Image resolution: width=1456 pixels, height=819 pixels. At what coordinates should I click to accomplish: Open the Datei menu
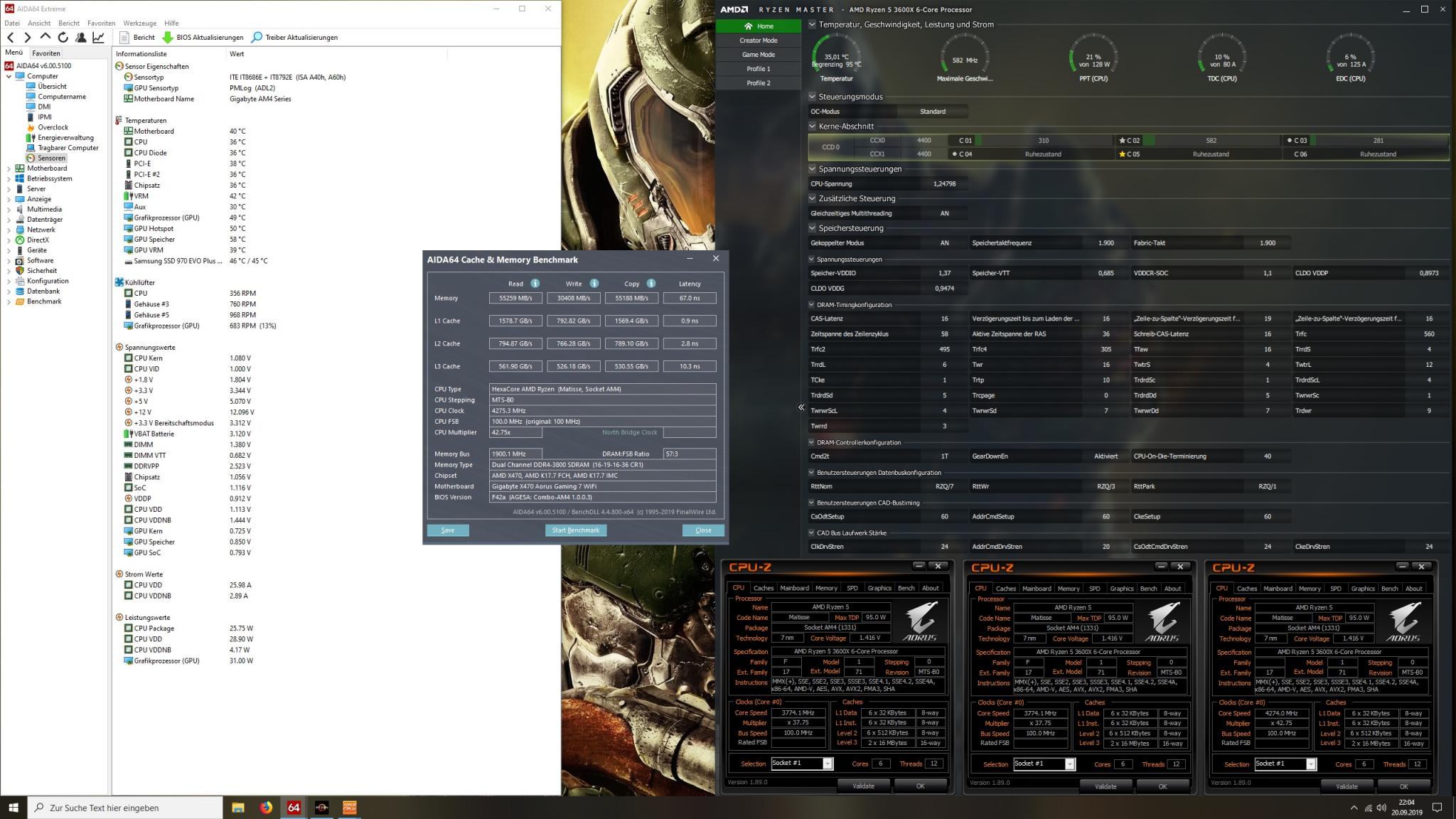click(x=11, y=23)
